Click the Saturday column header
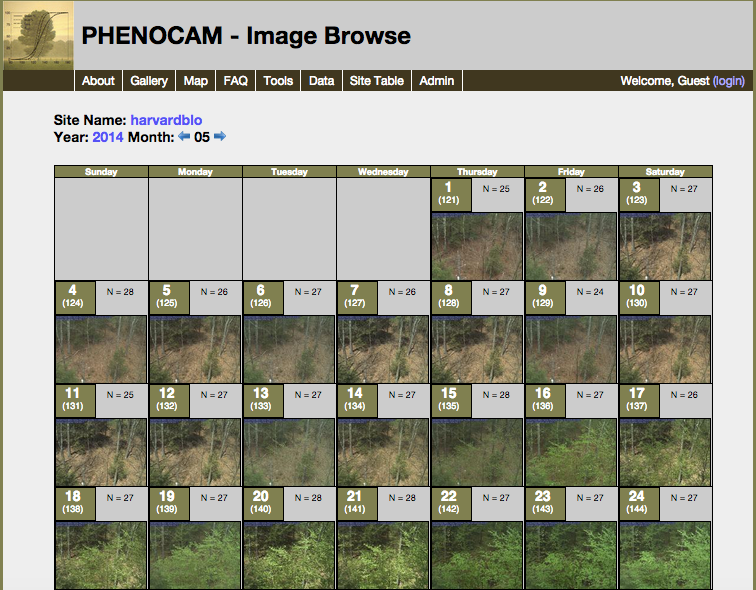The image size is (756, 590). pos(665,172)
